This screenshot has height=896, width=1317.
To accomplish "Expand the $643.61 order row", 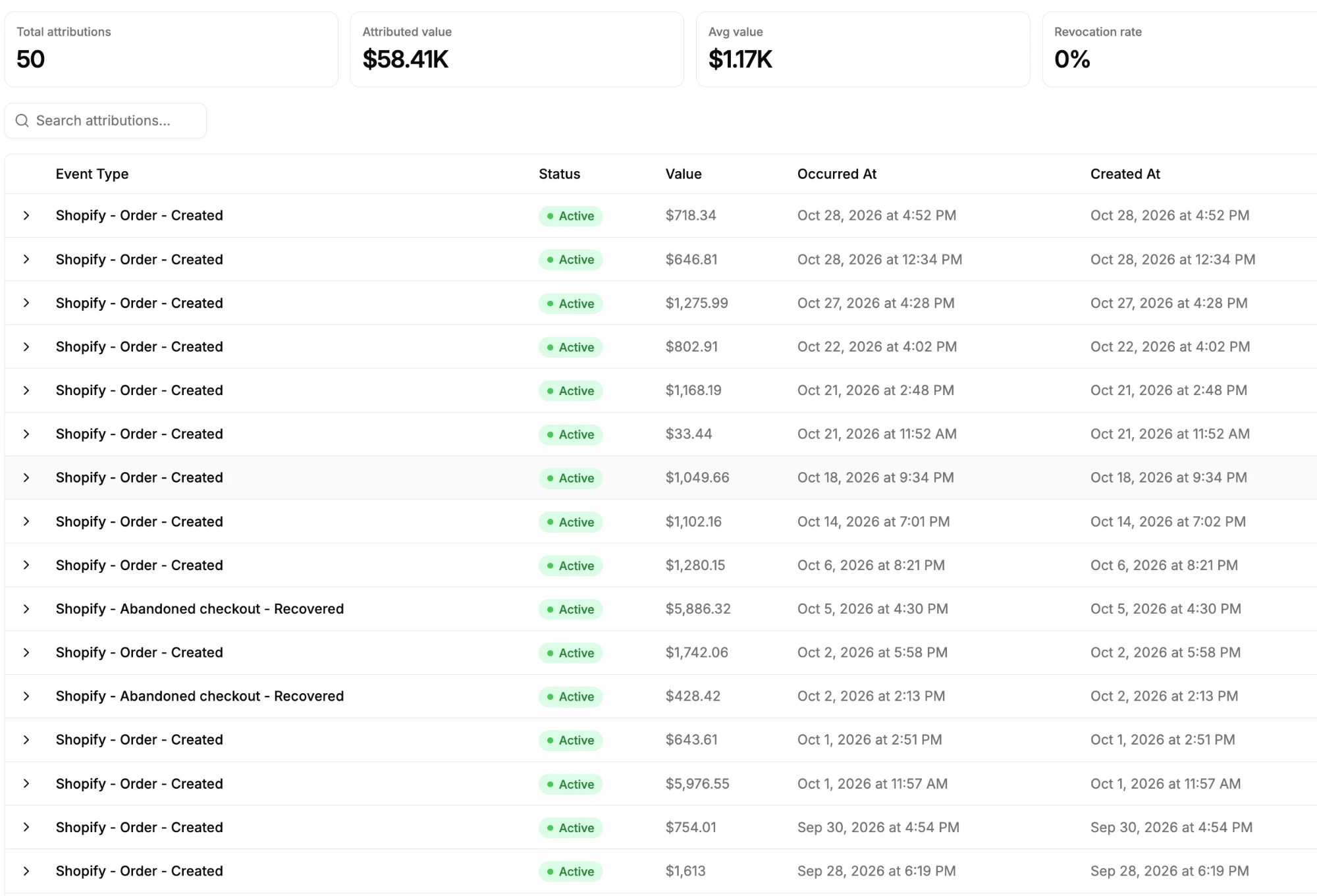I will (x=26, y=740).
